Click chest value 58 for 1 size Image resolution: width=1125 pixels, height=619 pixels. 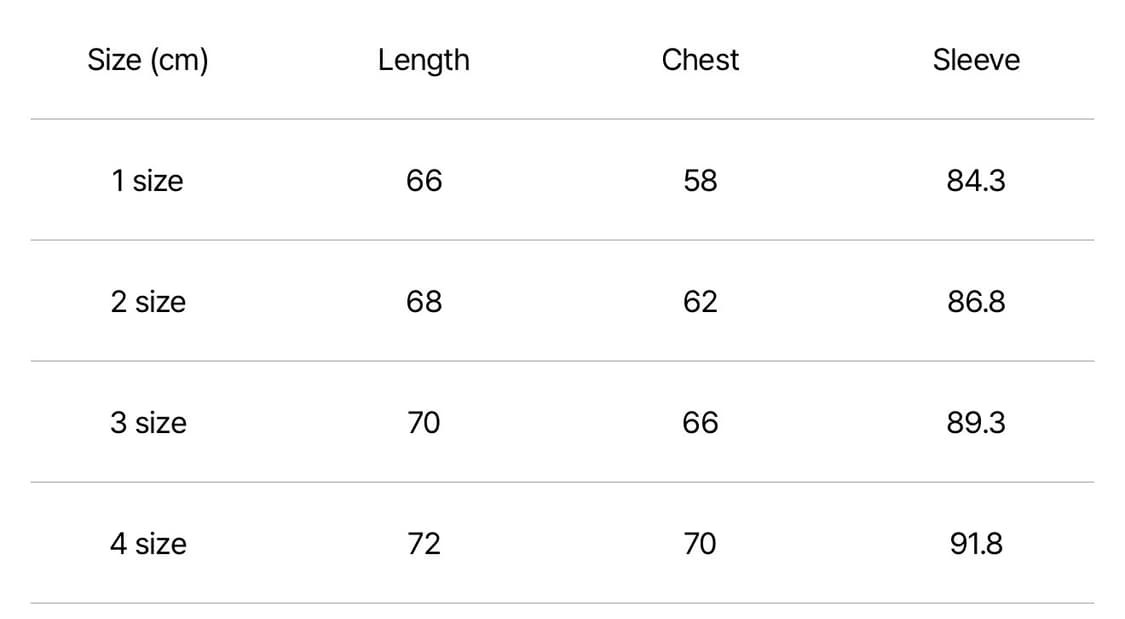click(x=700, y=181)
